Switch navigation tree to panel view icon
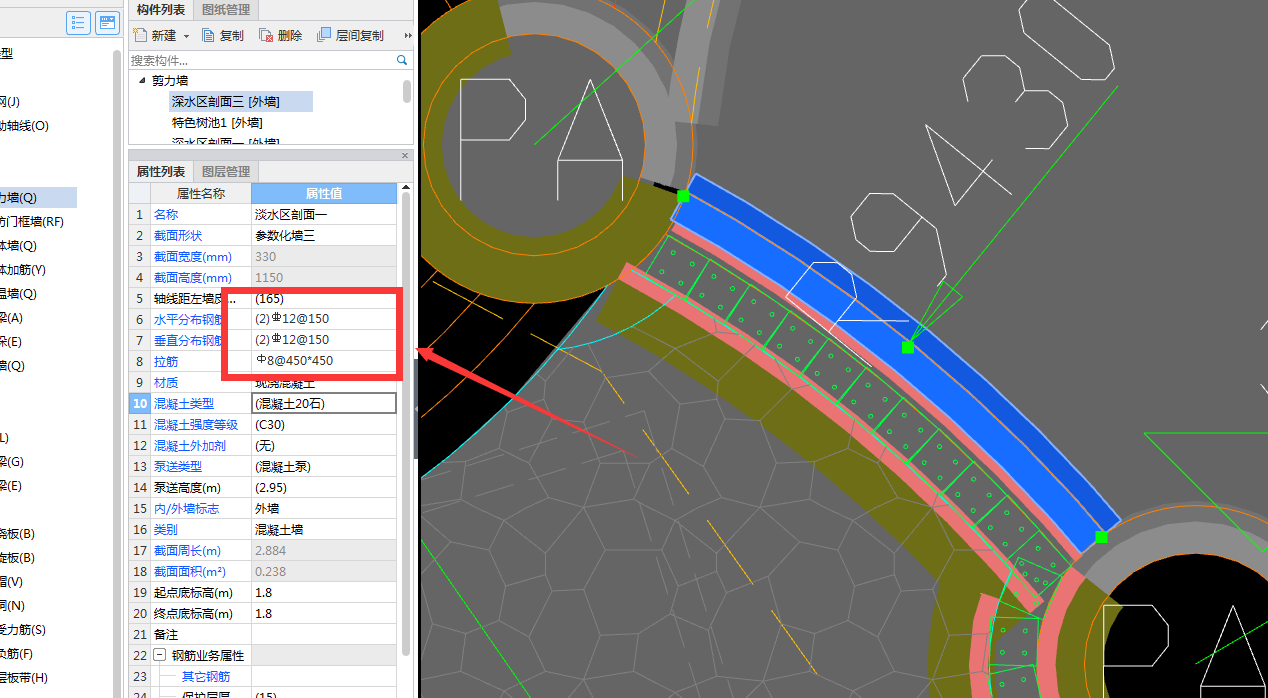Image resolution: width=1268 pixels, height=698 pixels. coord(106,23)
